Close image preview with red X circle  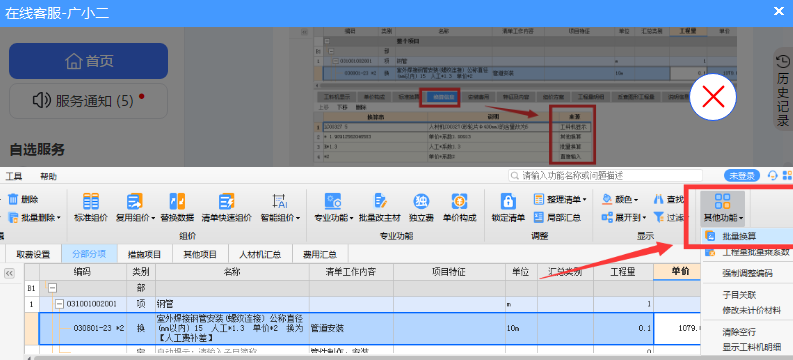coord(713,98)
